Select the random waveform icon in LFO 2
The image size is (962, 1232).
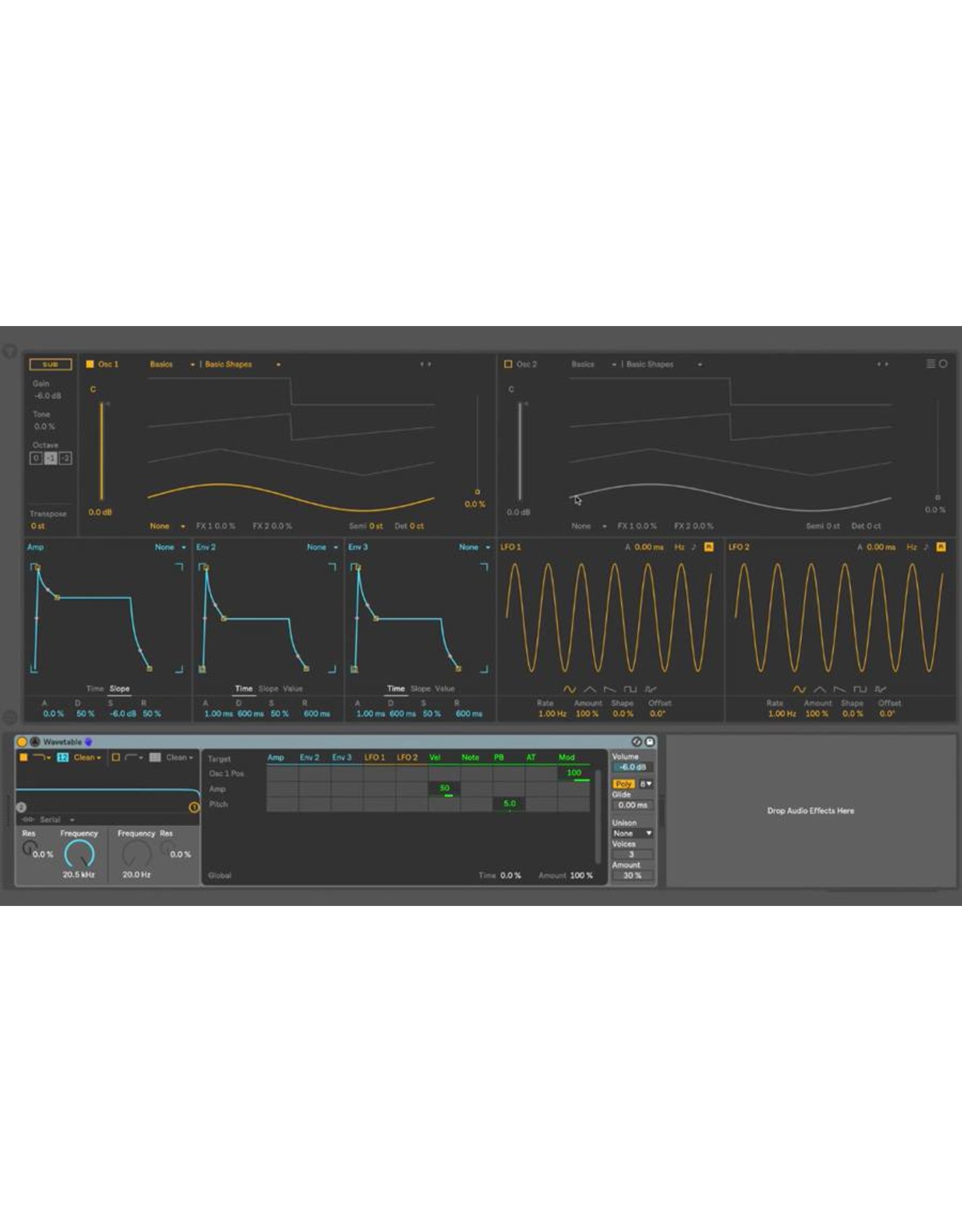[880, 689]
